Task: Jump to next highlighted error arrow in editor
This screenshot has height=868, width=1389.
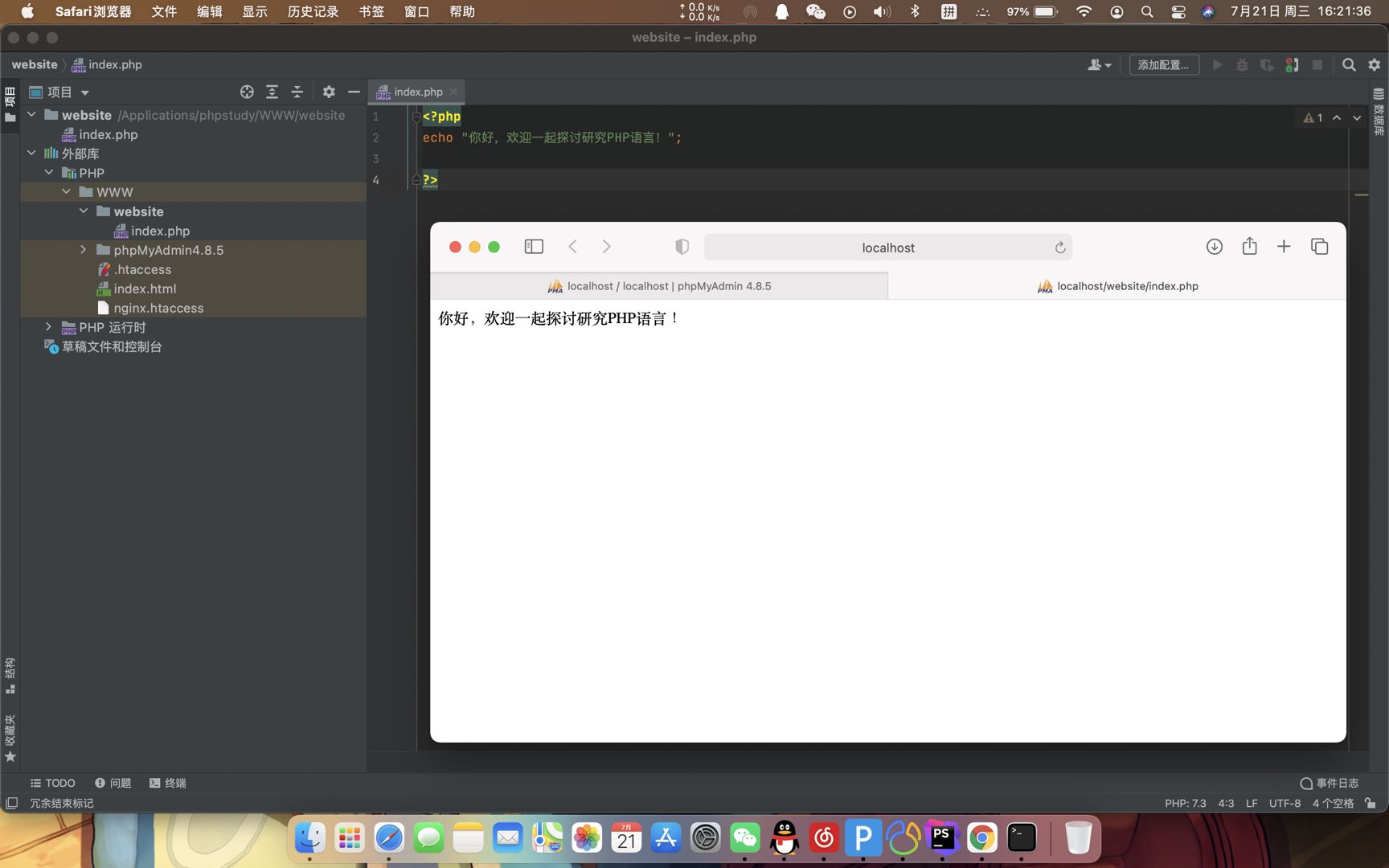Action: 1357,117
